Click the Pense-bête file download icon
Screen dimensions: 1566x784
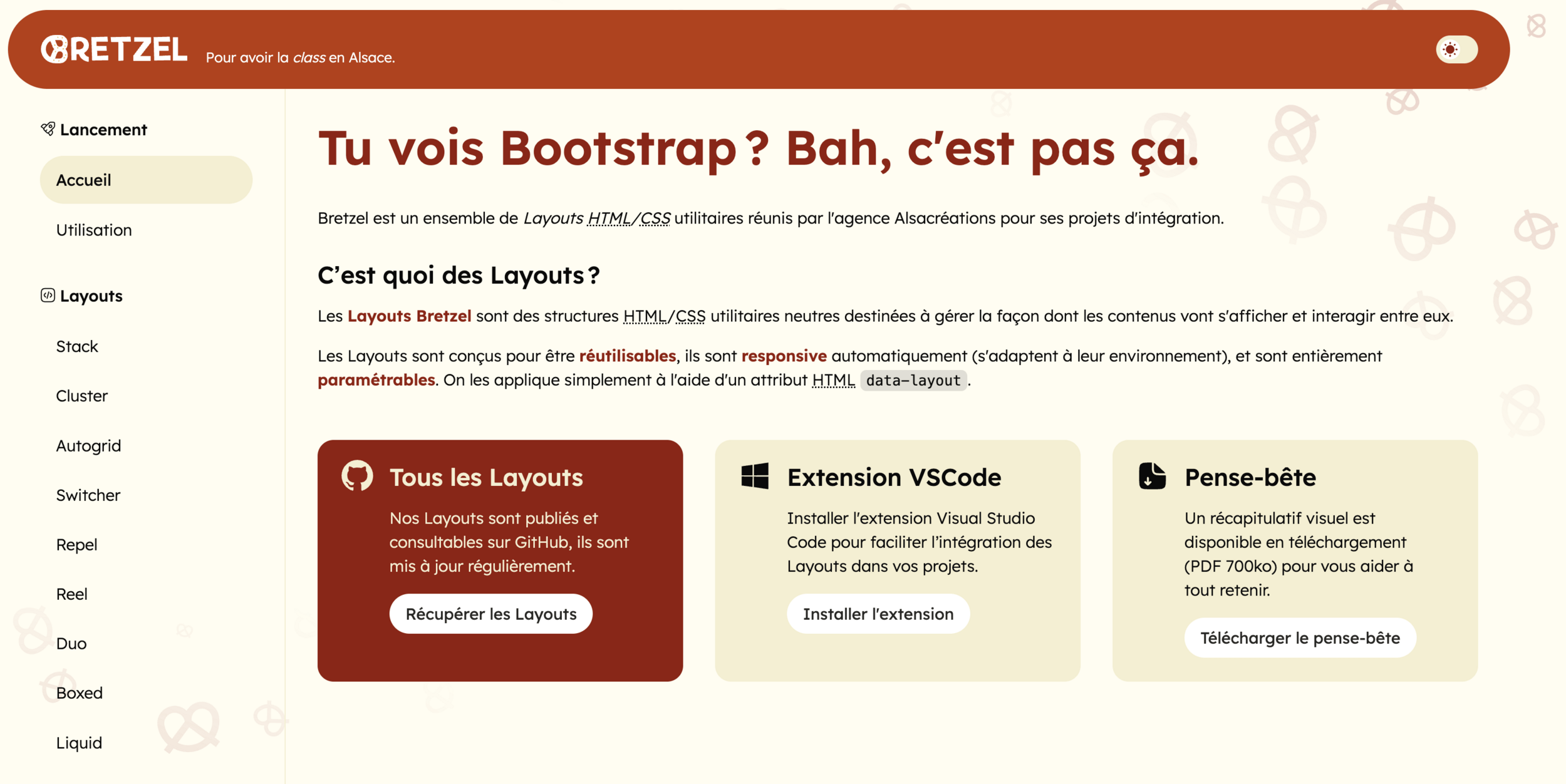pyautogui.click(x=1151, y=476)
